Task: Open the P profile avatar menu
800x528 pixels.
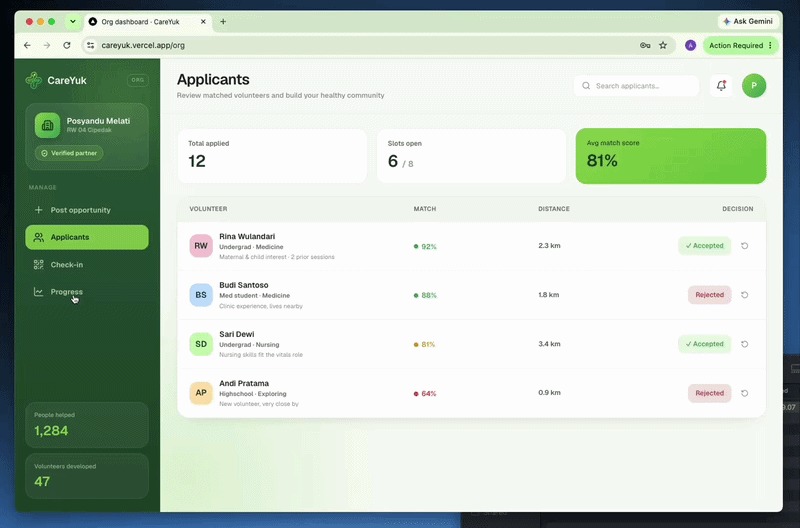Action: tap(754, 86)
